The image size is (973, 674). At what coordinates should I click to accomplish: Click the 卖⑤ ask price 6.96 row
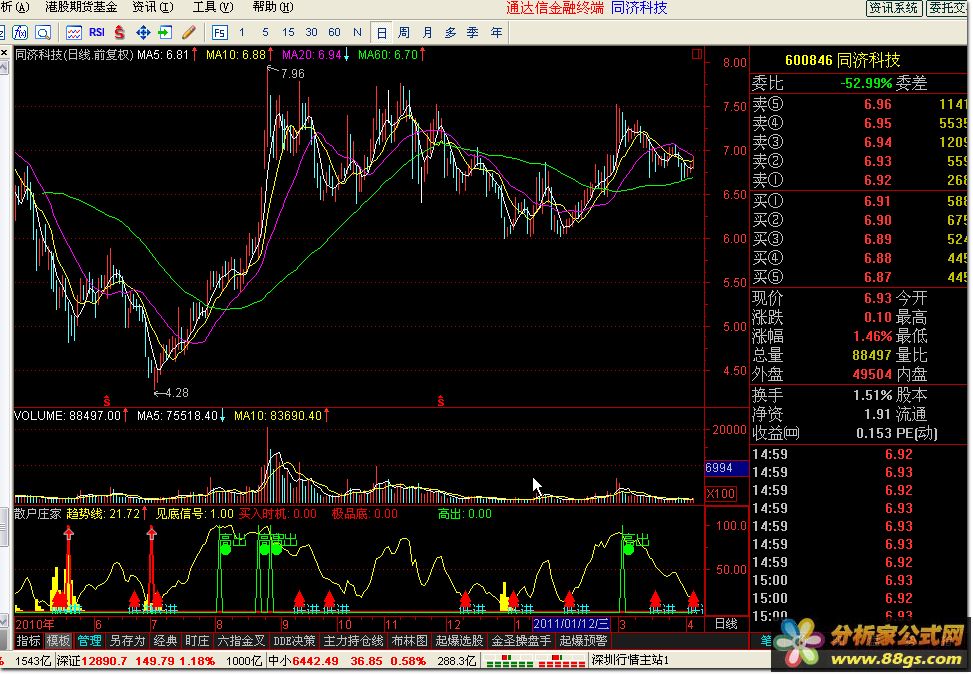(859, 104)
